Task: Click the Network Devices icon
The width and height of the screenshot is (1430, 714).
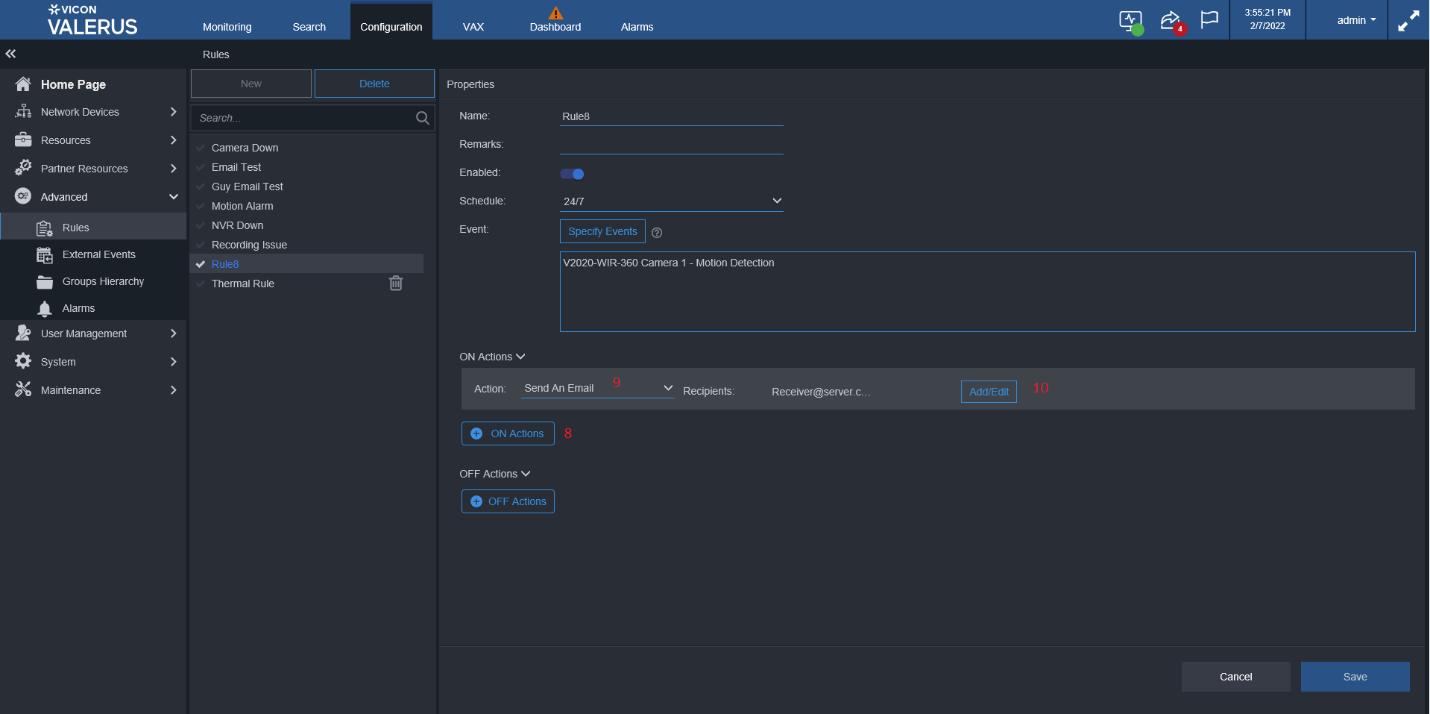Action: [23, 112]
